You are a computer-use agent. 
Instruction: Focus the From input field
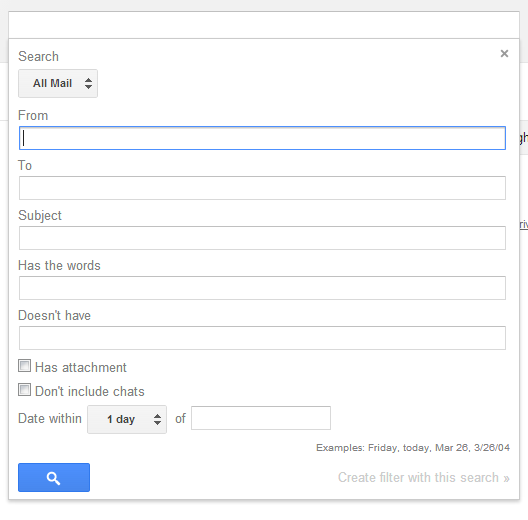[262, 138]
